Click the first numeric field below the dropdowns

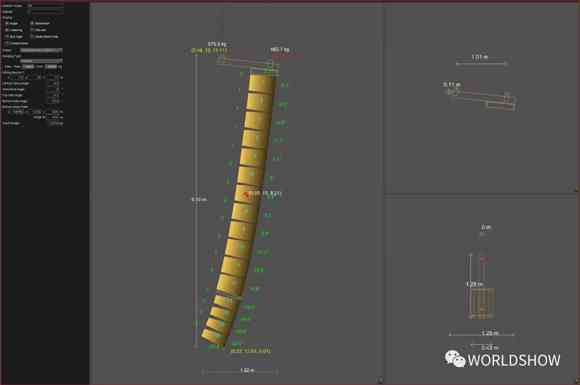[x=28, y=67]
